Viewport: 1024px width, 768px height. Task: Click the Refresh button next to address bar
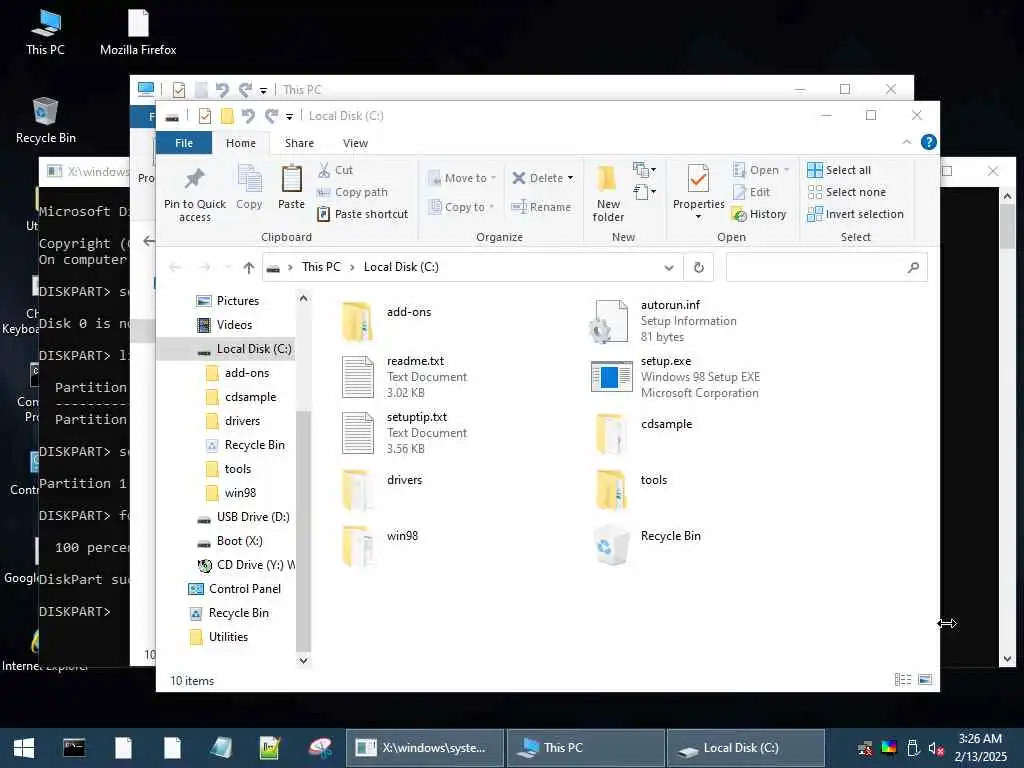tap(698, 267)
